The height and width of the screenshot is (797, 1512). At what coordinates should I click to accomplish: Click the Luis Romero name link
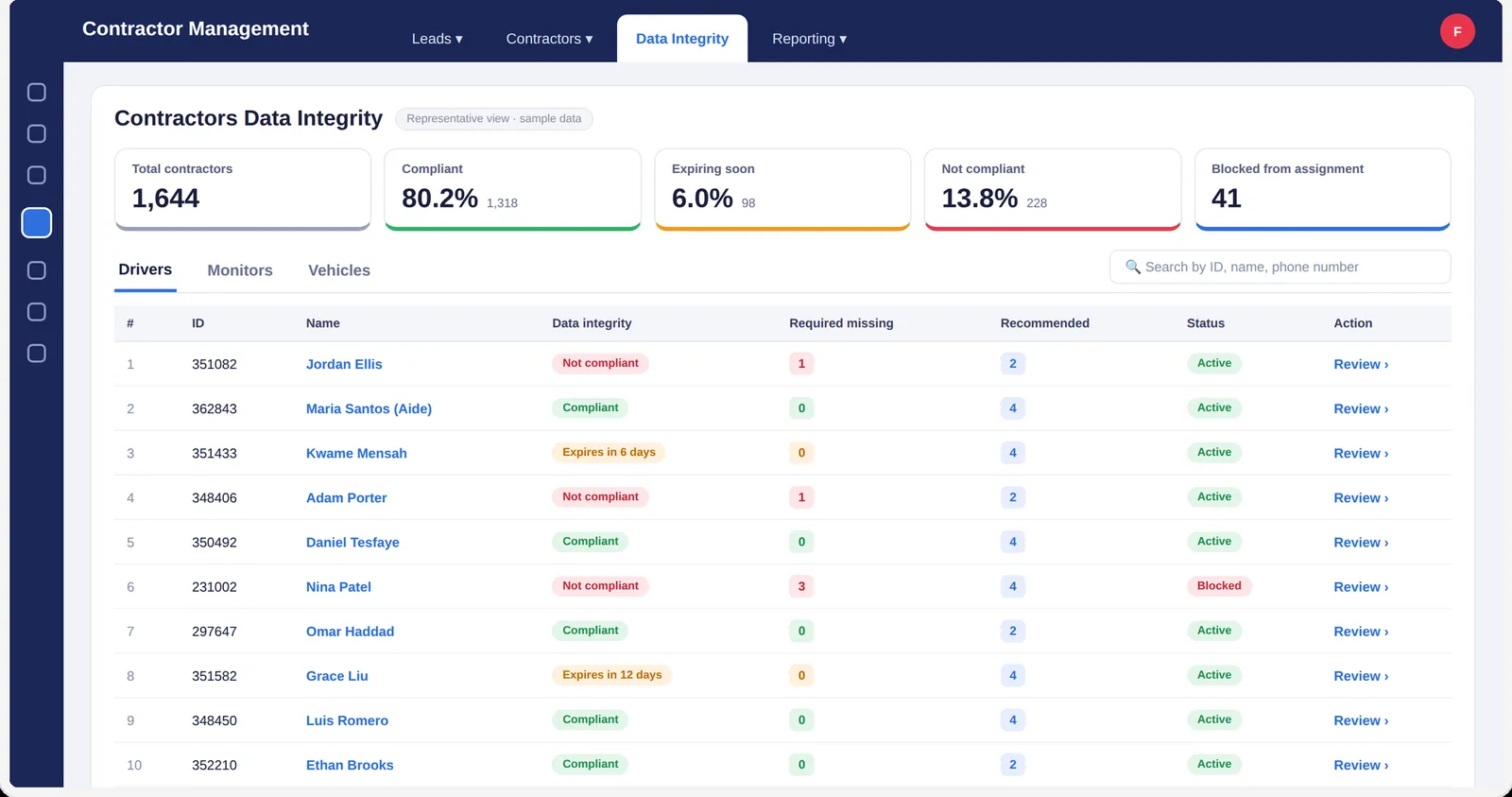pyautogui.click(x=347, y=720)
